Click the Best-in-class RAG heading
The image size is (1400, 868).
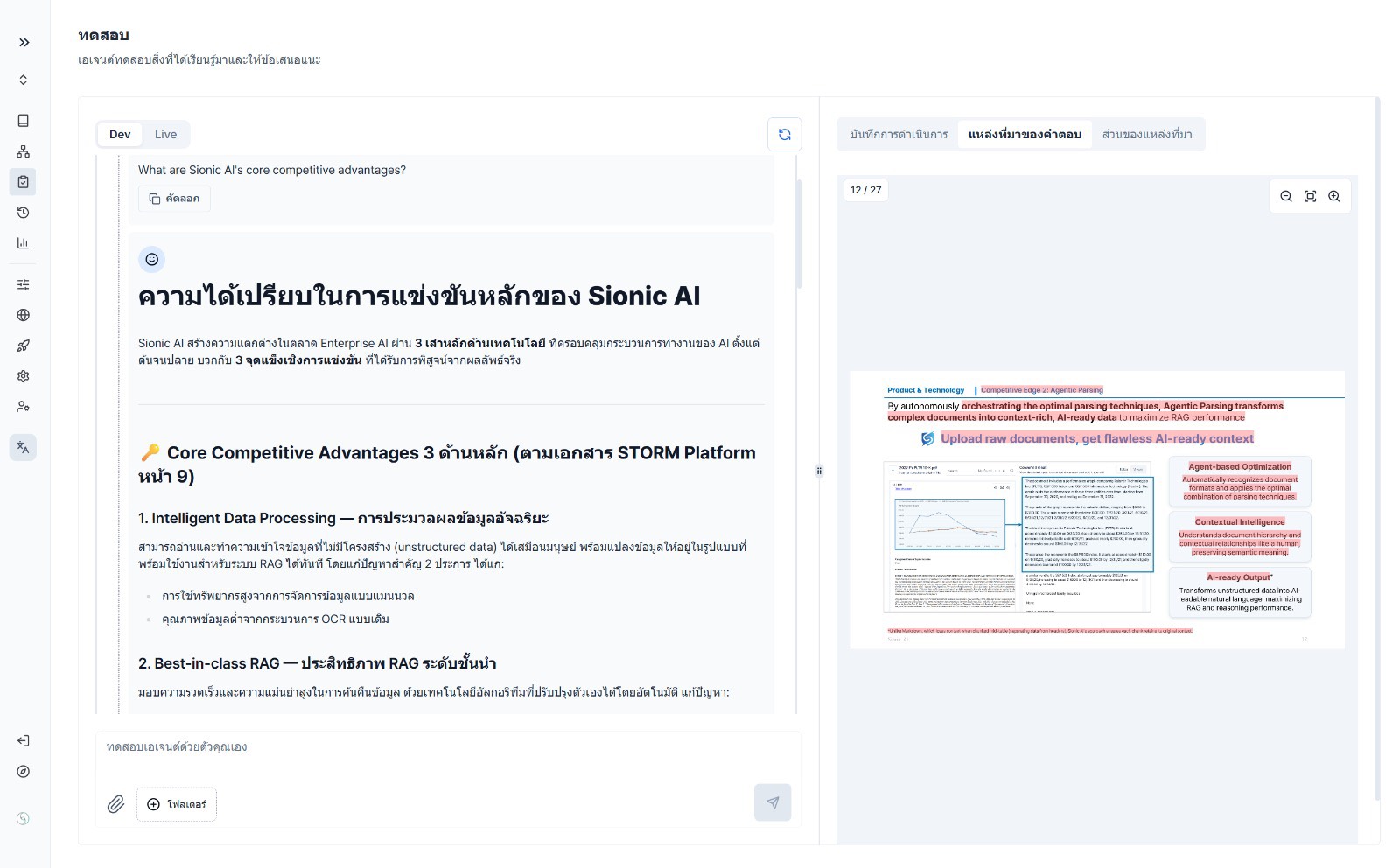[318, 663]
